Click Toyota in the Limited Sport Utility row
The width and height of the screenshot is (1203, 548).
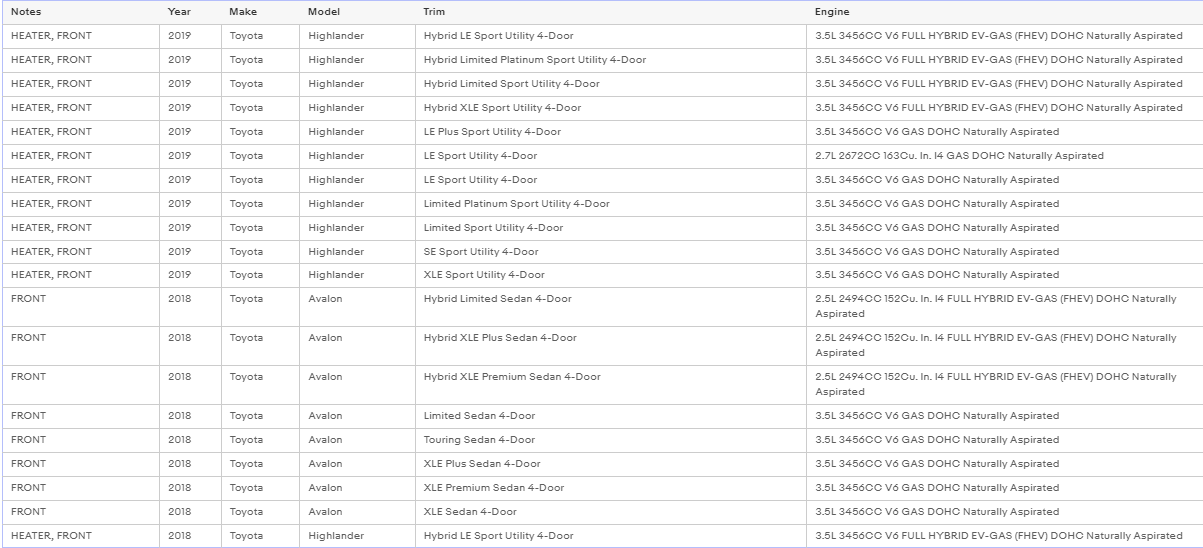coord(246,228)
